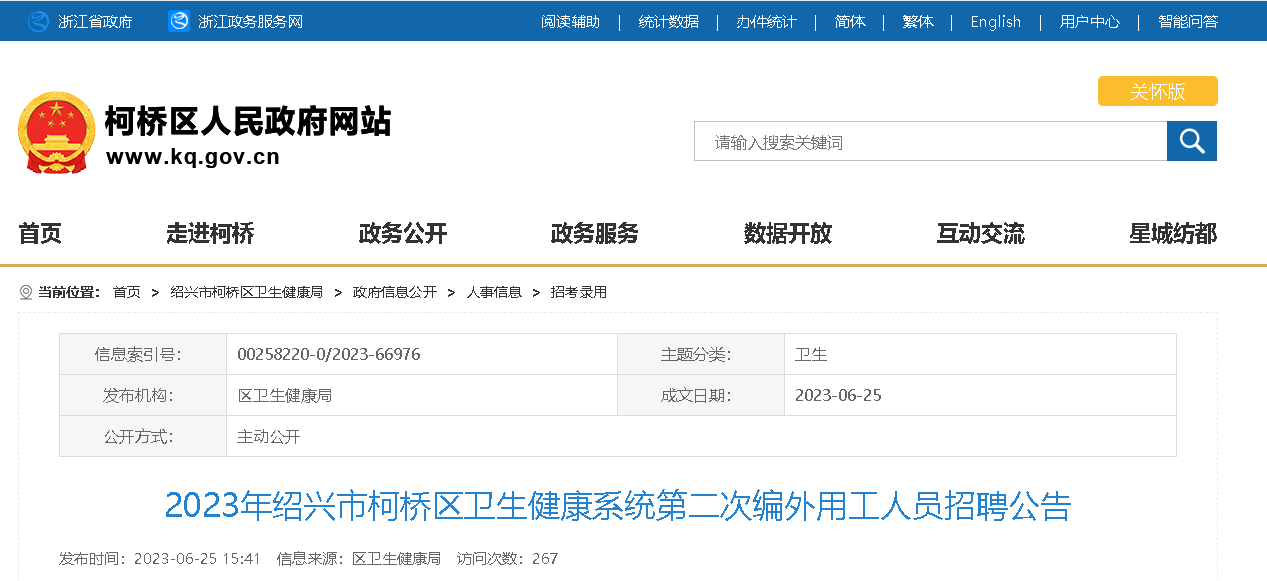The width and height of the screenshot is (1267, 581).
Task: Switch to 繁体 Chinese display
Action: pos(917,21)
